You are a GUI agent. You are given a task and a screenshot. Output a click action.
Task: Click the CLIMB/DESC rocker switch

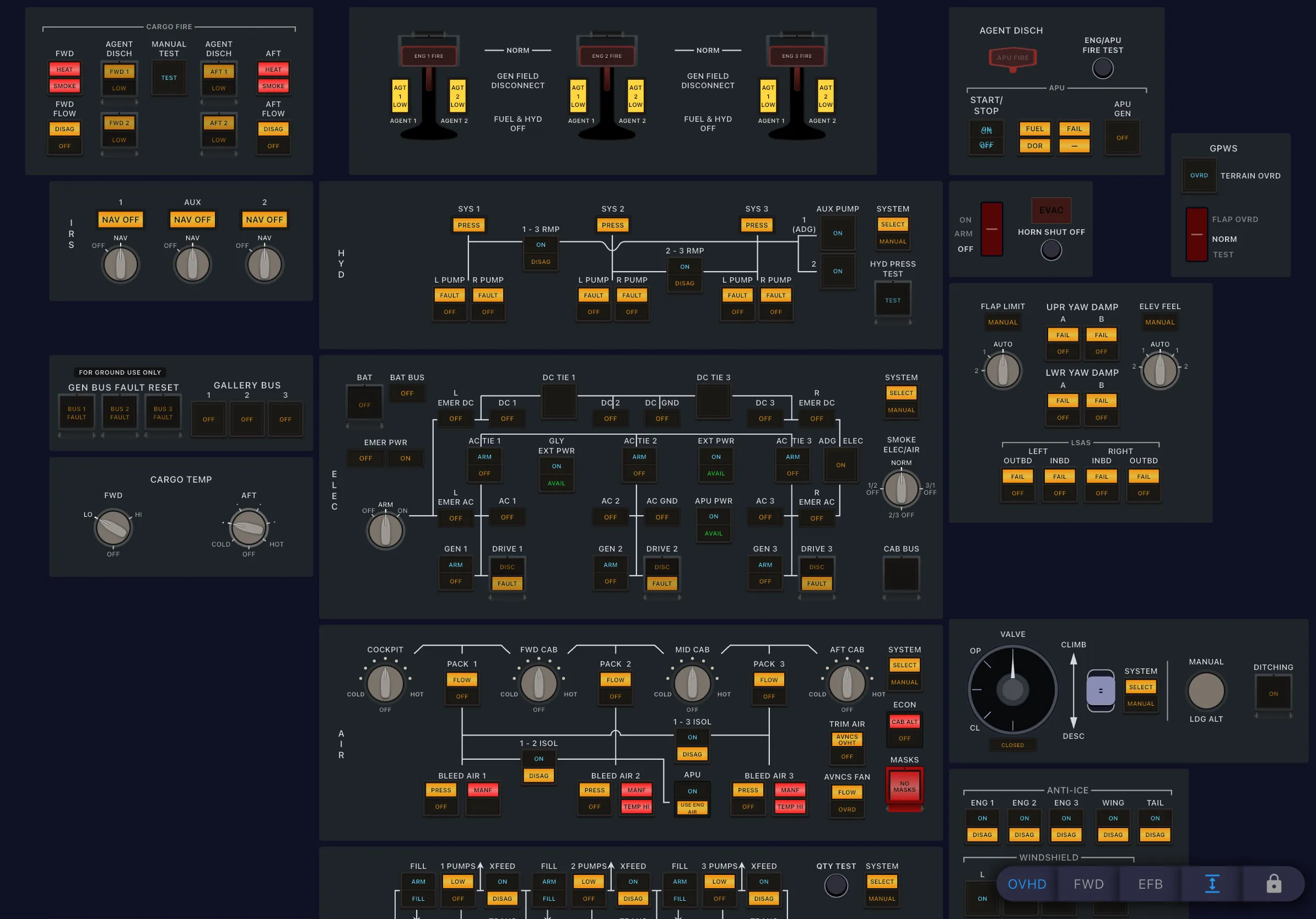tap(1100, 690)
